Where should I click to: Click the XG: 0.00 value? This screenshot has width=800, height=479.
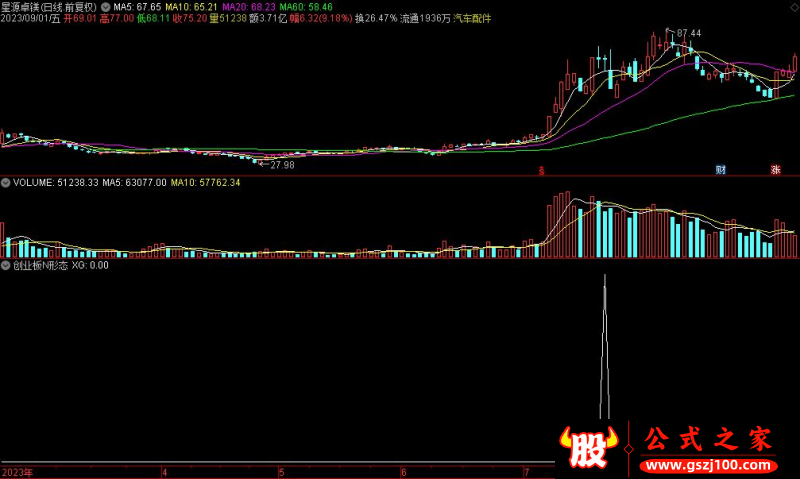(x=90, y=265)
